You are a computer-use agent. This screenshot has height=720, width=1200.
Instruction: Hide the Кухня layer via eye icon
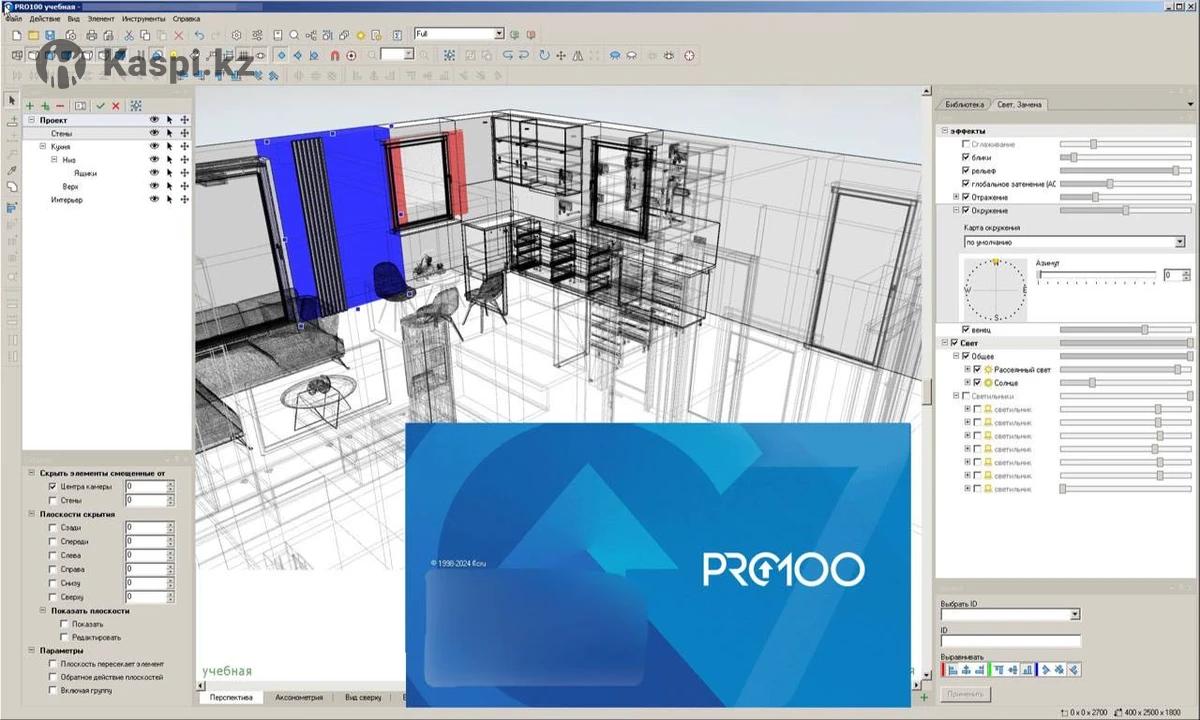[154, 146]
